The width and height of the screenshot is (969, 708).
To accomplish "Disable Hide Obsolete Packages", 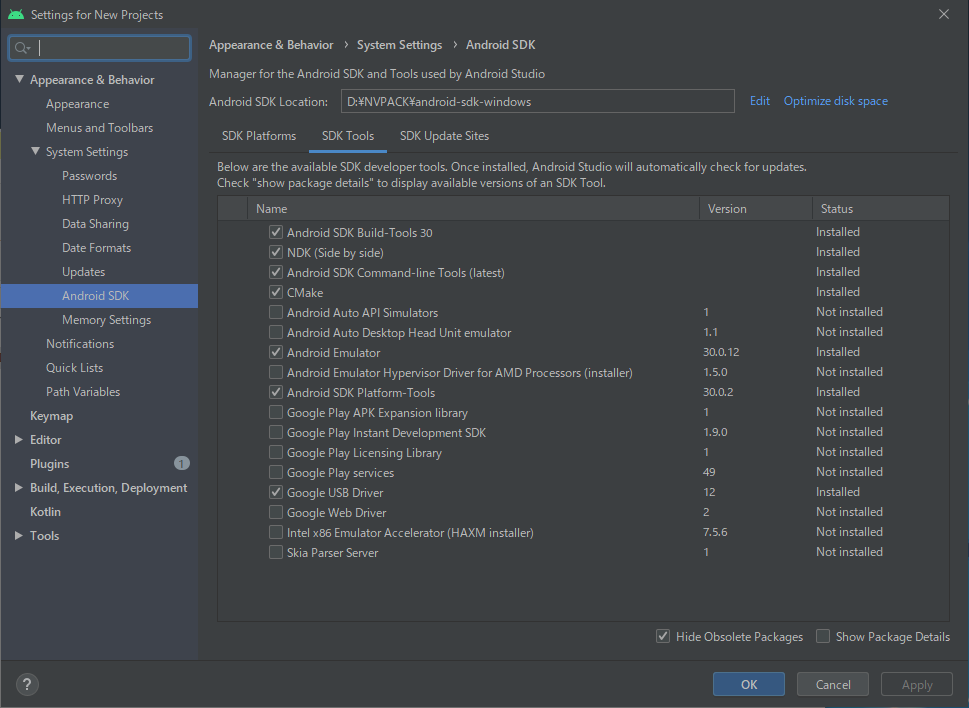I will click(662, 636).
